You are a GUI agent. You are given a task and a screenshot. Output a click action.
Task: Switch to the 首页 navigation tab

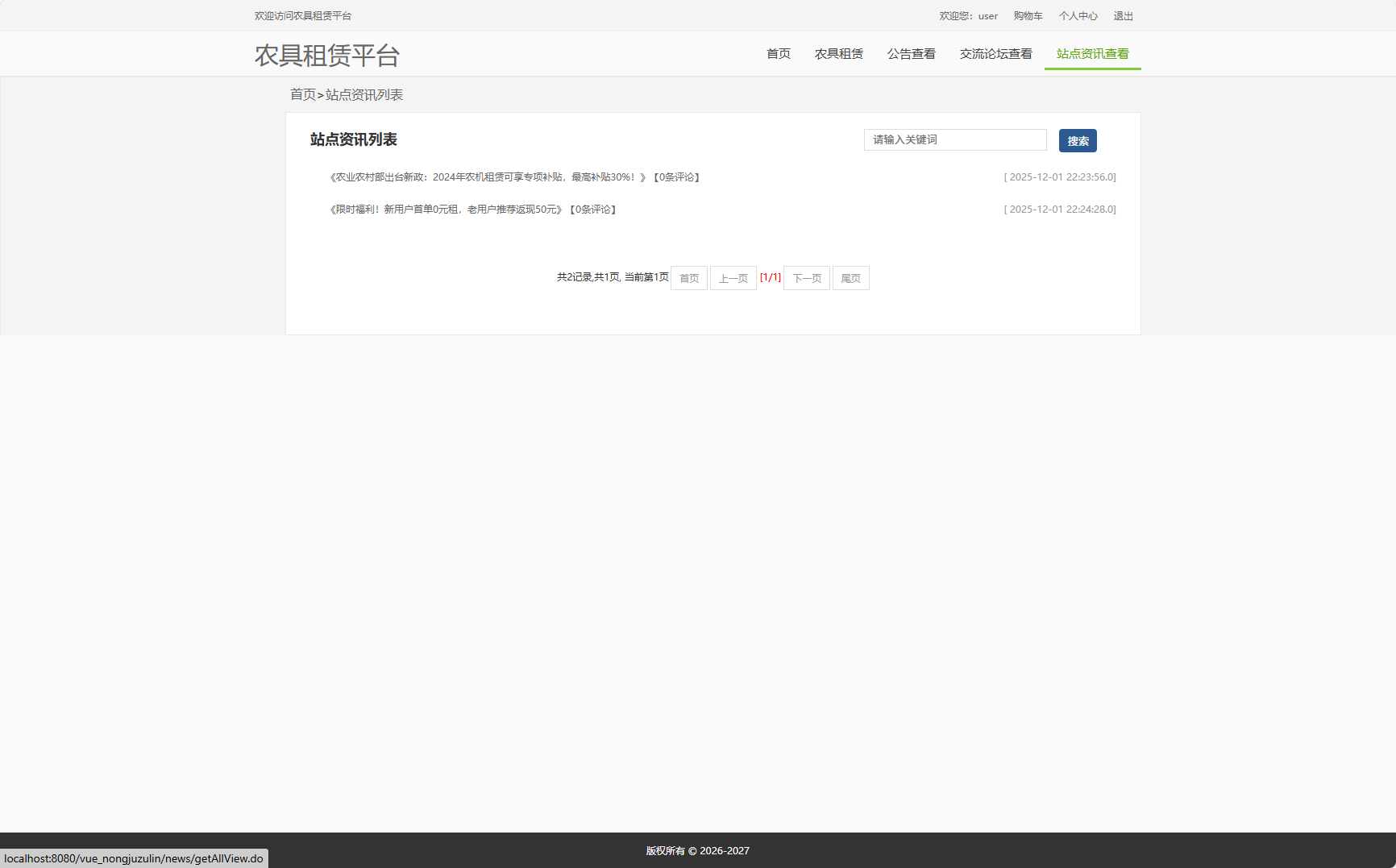click(x=778, y=53)
